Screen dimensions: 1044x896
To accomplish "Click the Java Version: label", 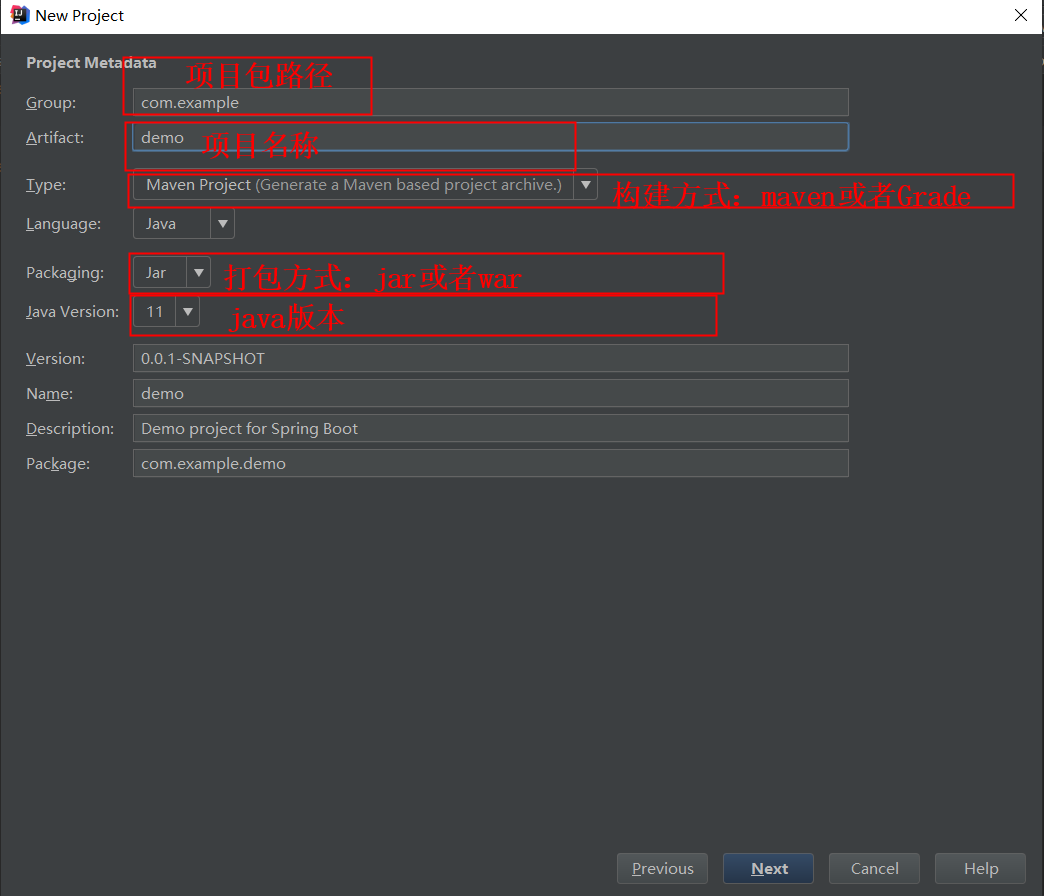I will tap(72, 312).
